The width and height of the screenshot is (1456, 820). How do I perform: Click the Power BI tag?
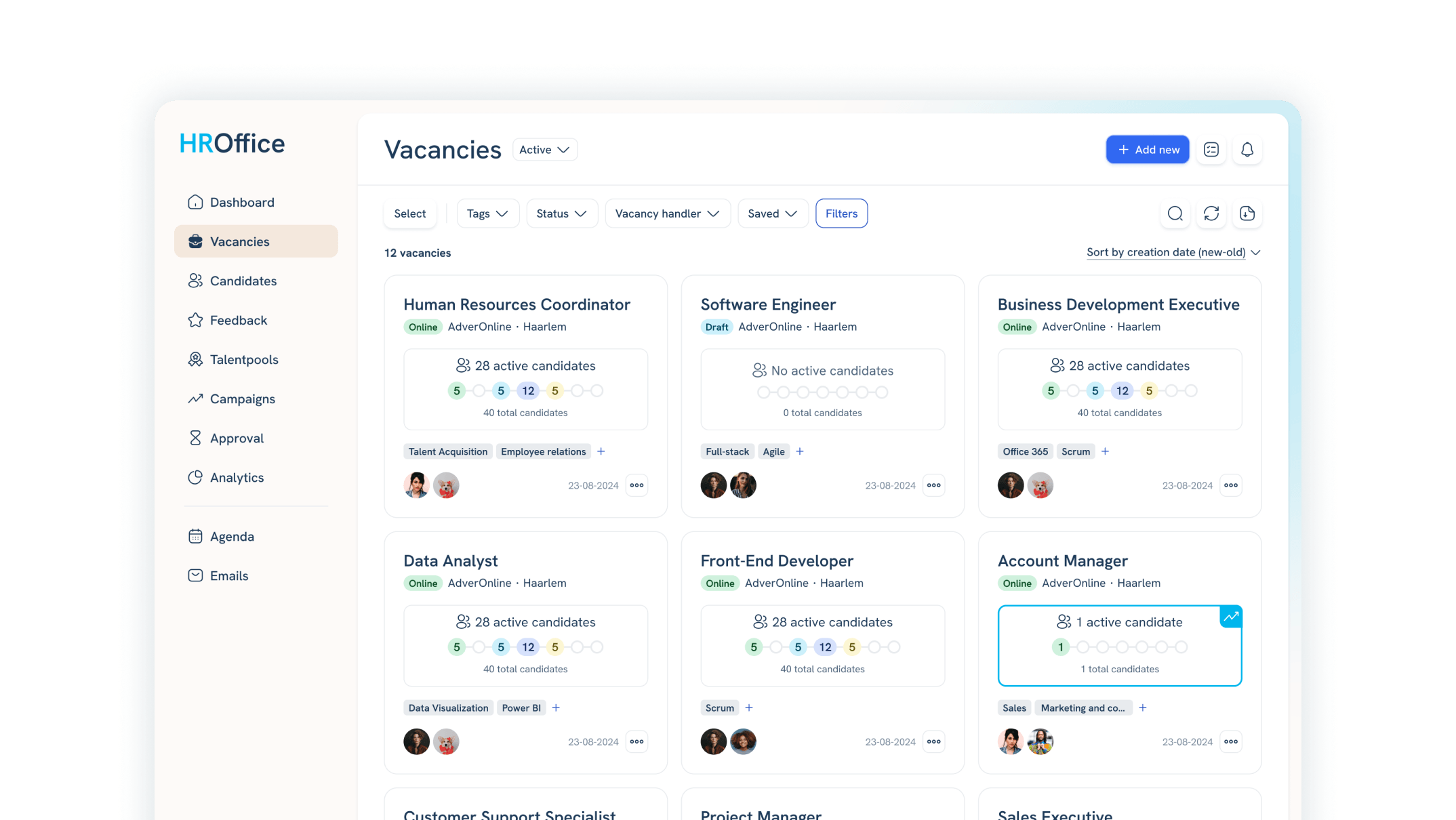point(521,708)
